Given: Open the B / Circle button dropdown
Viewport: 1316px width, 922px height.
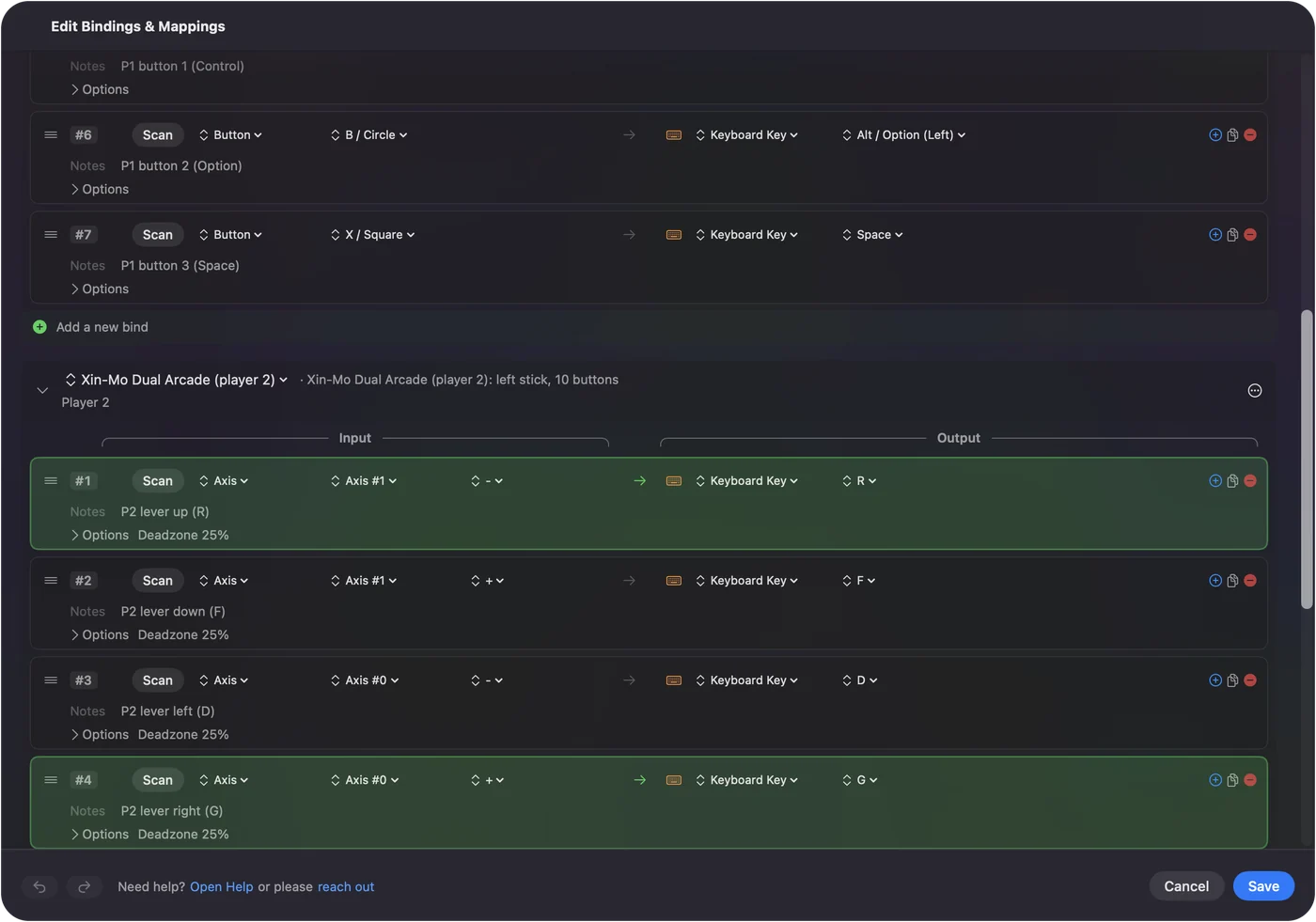Looking at the screenshot, I should point(369,135).
